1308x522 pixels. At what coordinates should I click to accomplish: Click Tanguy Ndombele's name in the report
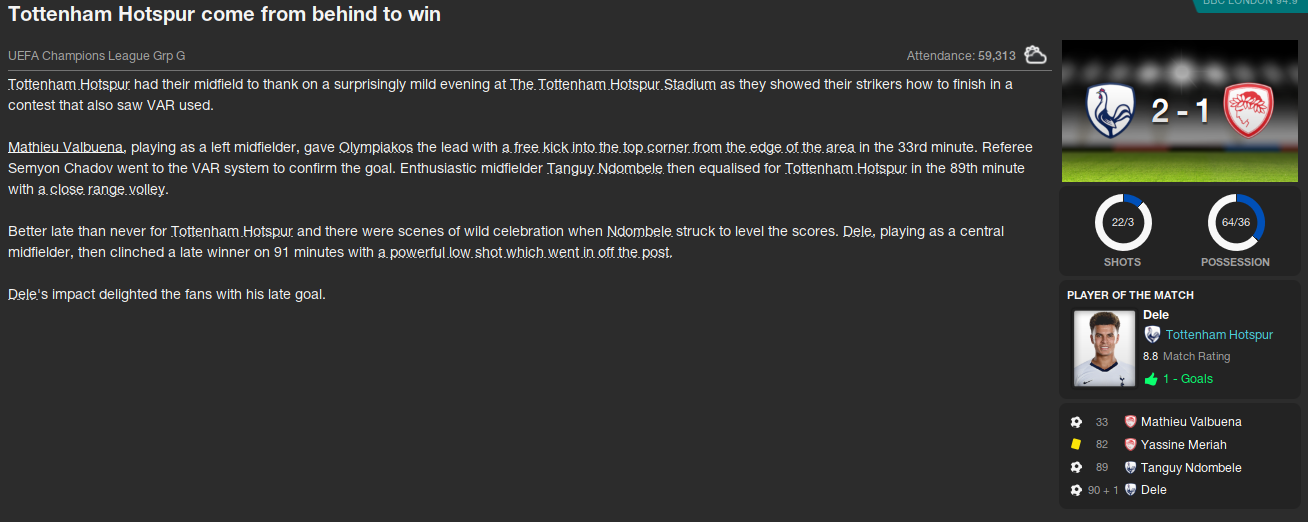point(607,168)
